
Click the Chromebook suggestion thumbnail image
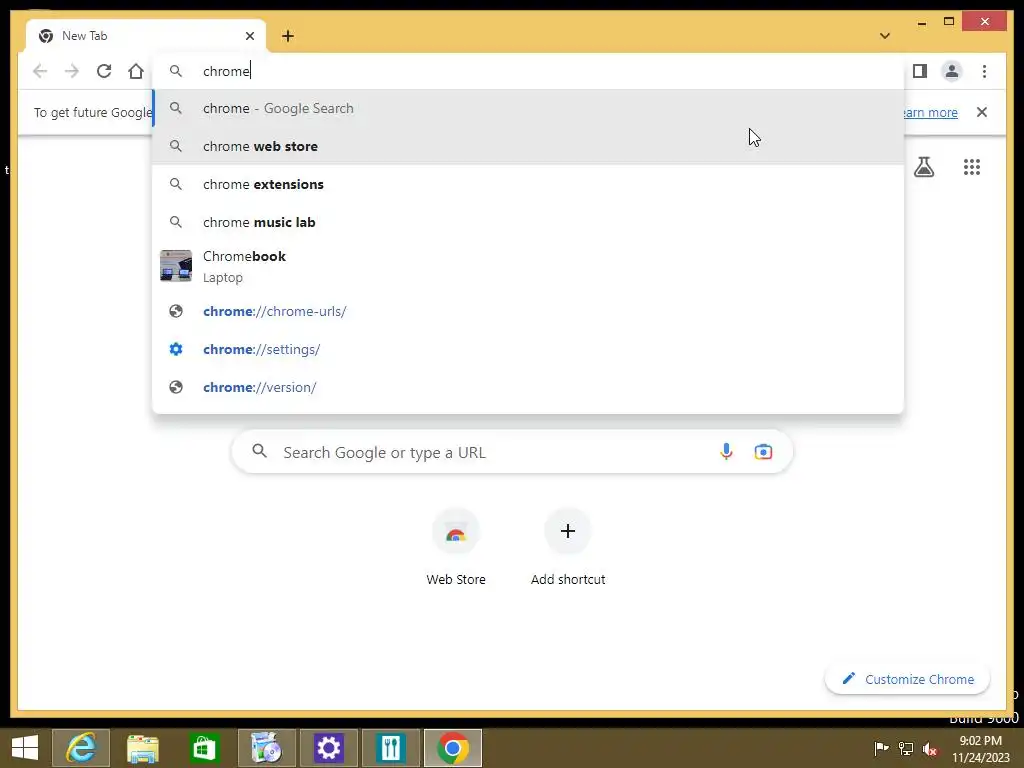[x=176, y=266]
